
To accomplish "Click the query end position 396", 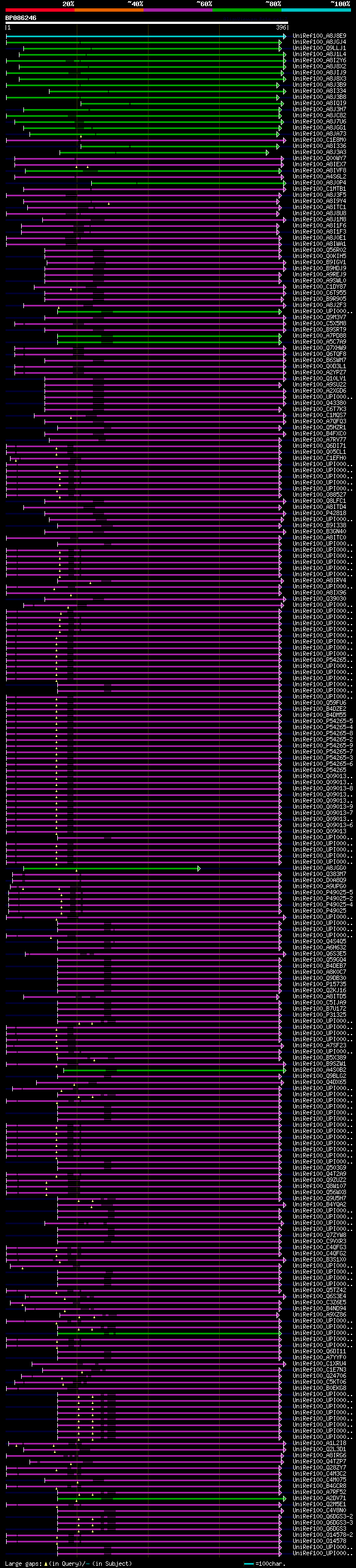I will (280, 27).
